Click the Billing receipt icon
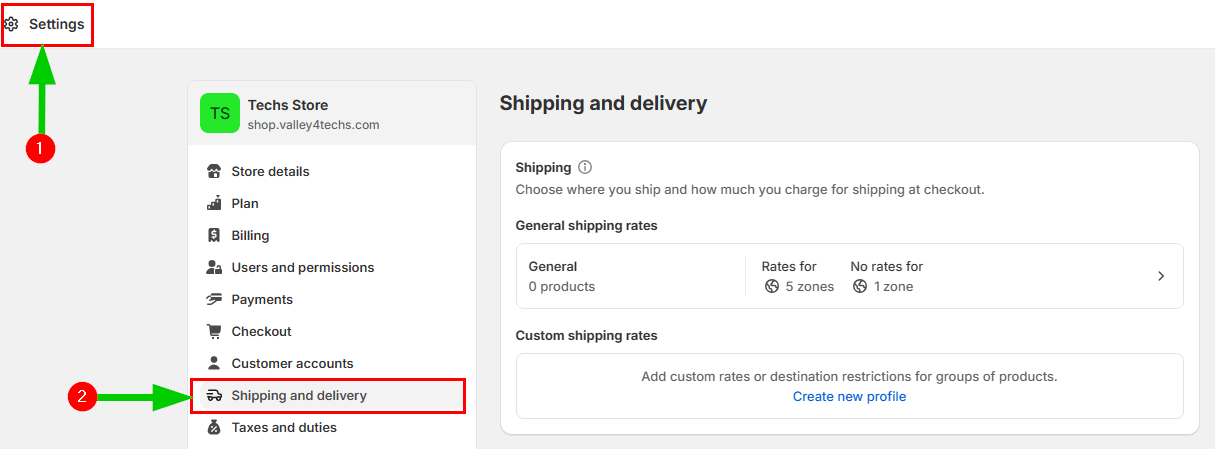 pos(214,235)
